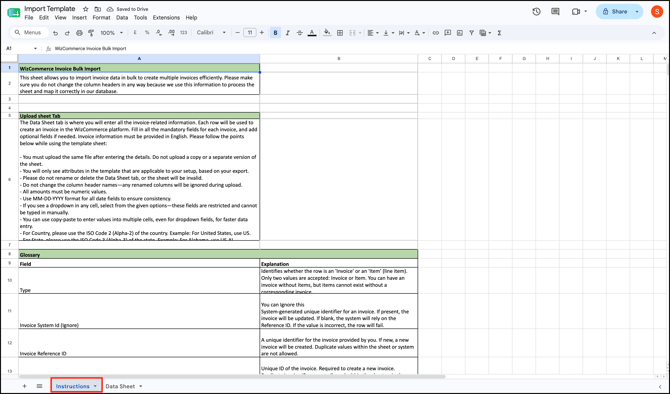Screen dimensions: 670x394
Task: Open the Google Sheets home icon
Action: coord(14,12)
